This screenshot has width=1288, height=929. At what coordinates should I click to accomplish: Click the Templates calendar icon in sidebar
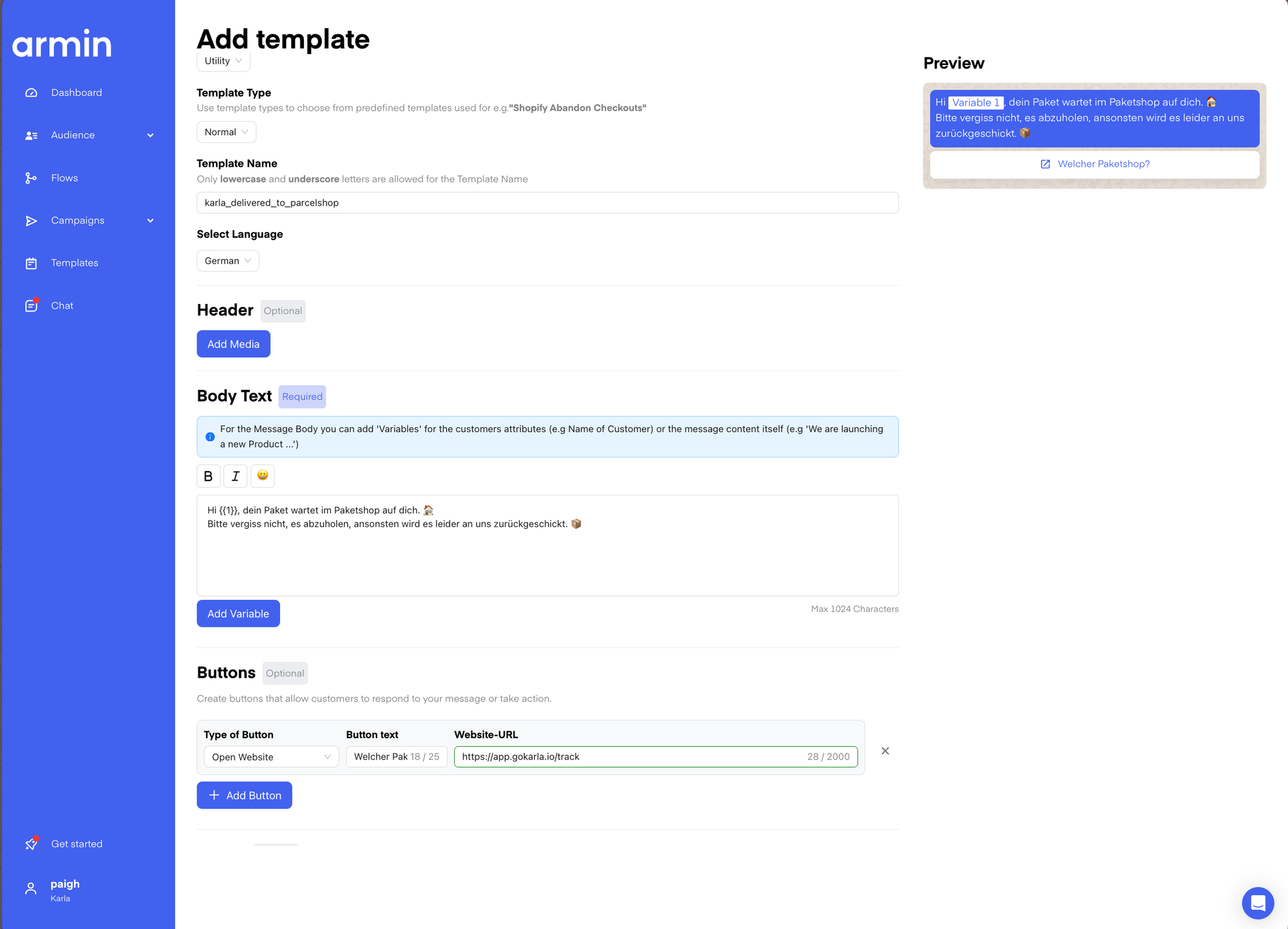(x=31, y=263)
